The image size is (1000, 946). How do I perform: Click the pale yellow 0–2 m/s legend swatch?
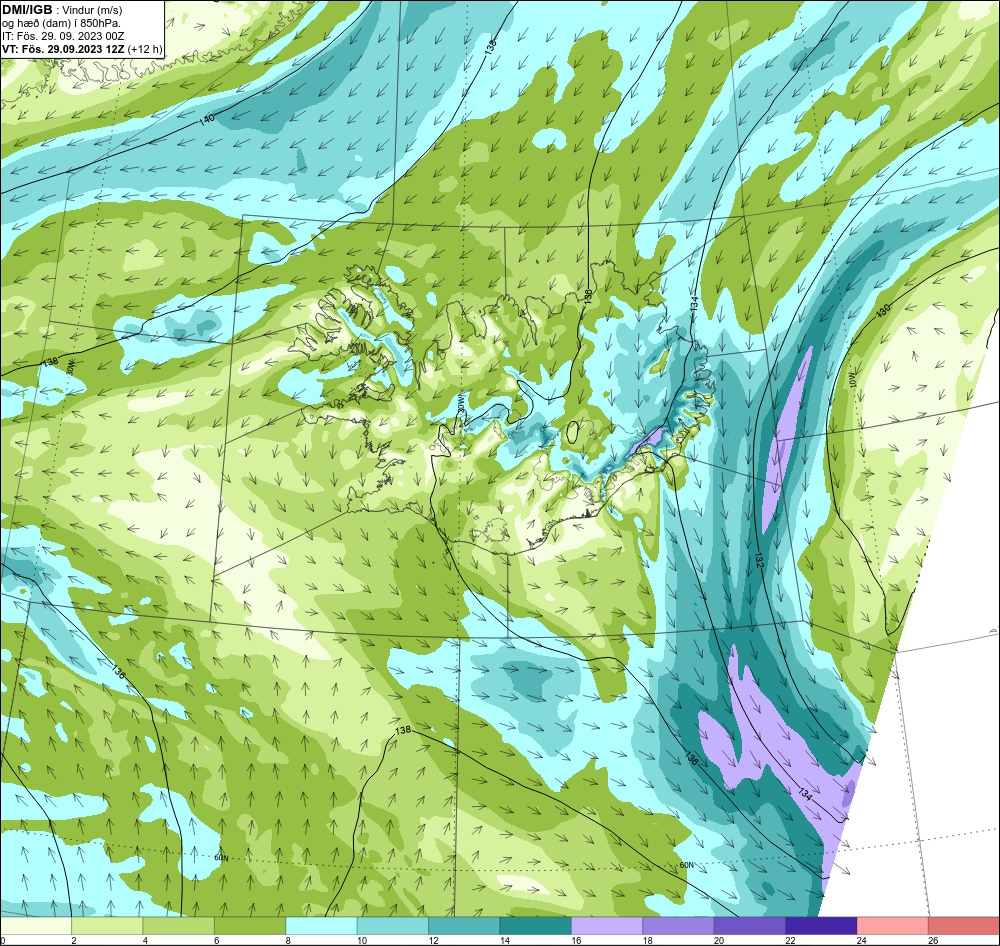(36, 926)
